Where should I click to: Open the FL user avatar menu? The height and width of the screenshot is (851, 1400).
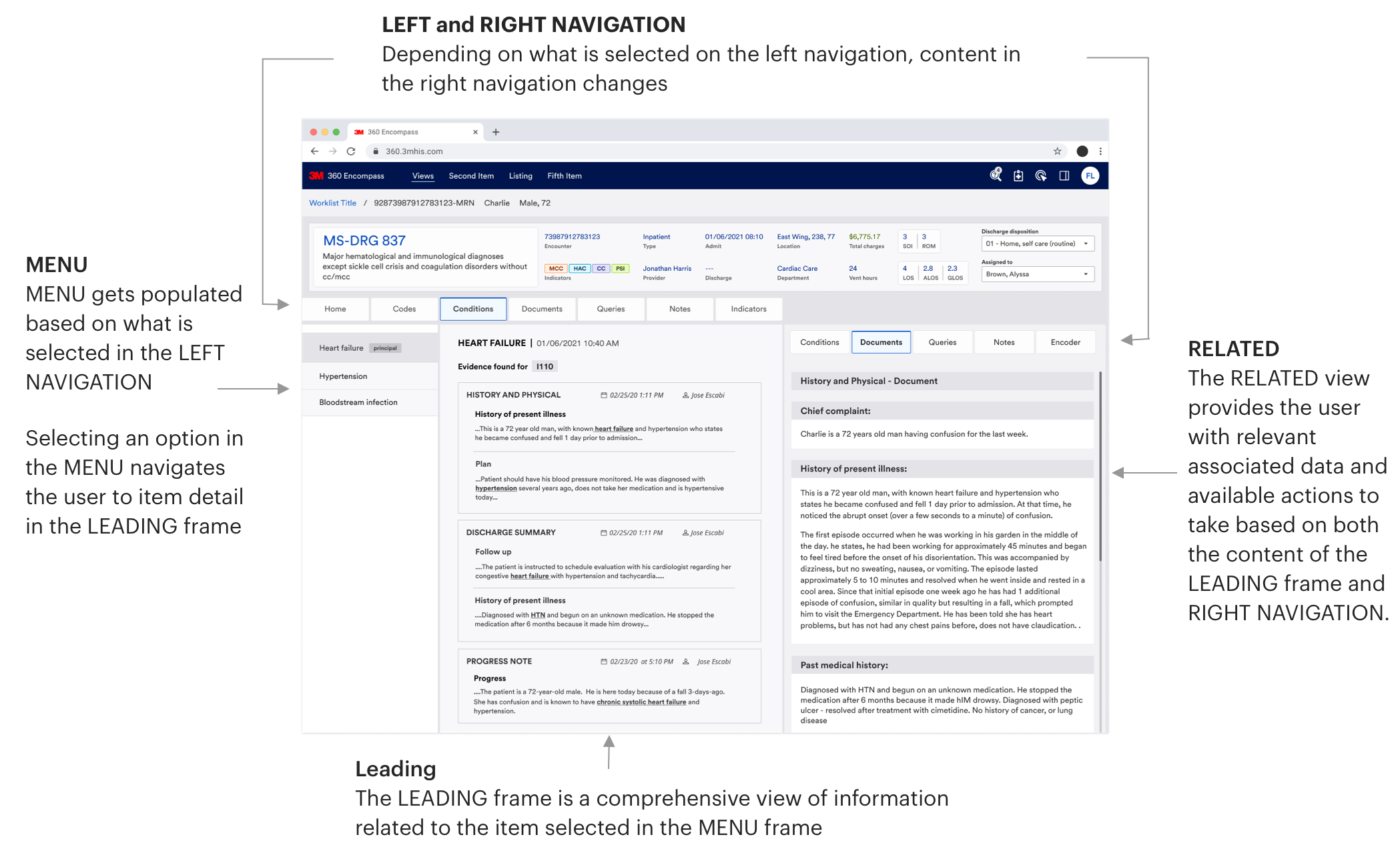pos(1090,176)
